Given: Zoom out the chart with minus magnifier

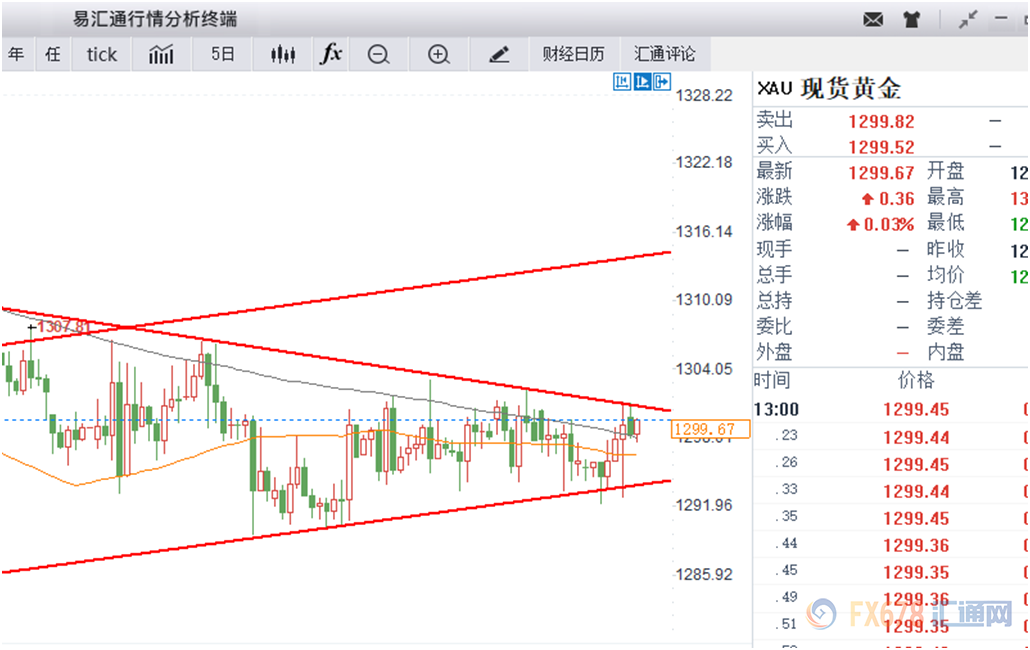Looking at the screenshot, I should pyautogui.click(x=378, y=55).
